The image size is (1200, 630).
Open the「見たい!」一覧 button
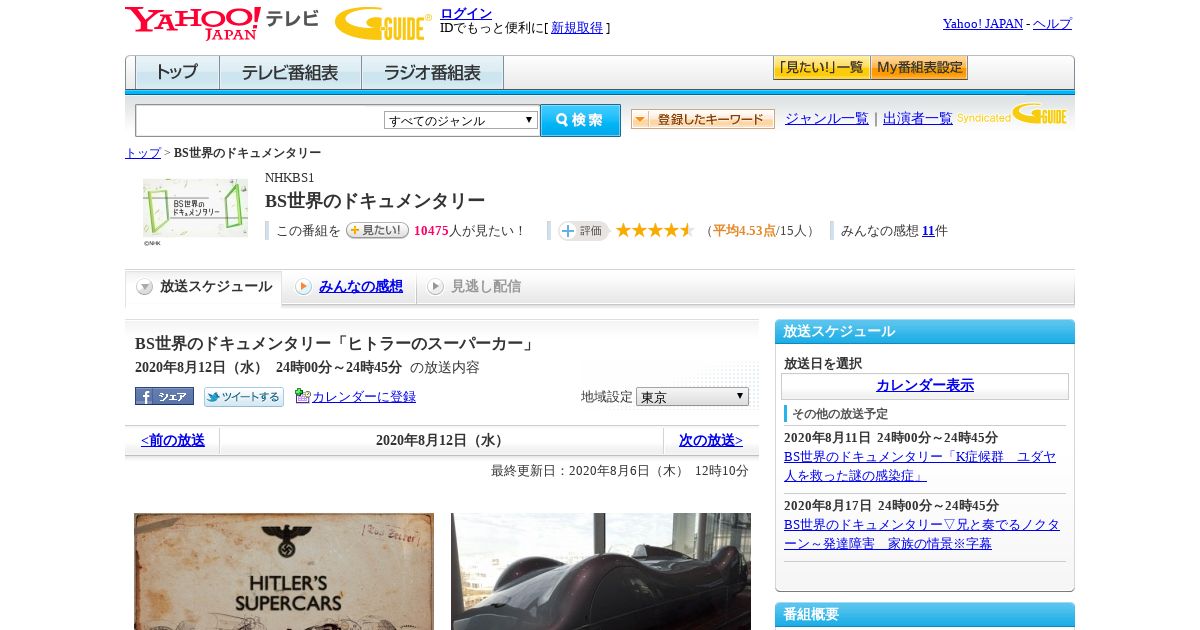pos(821,68)
